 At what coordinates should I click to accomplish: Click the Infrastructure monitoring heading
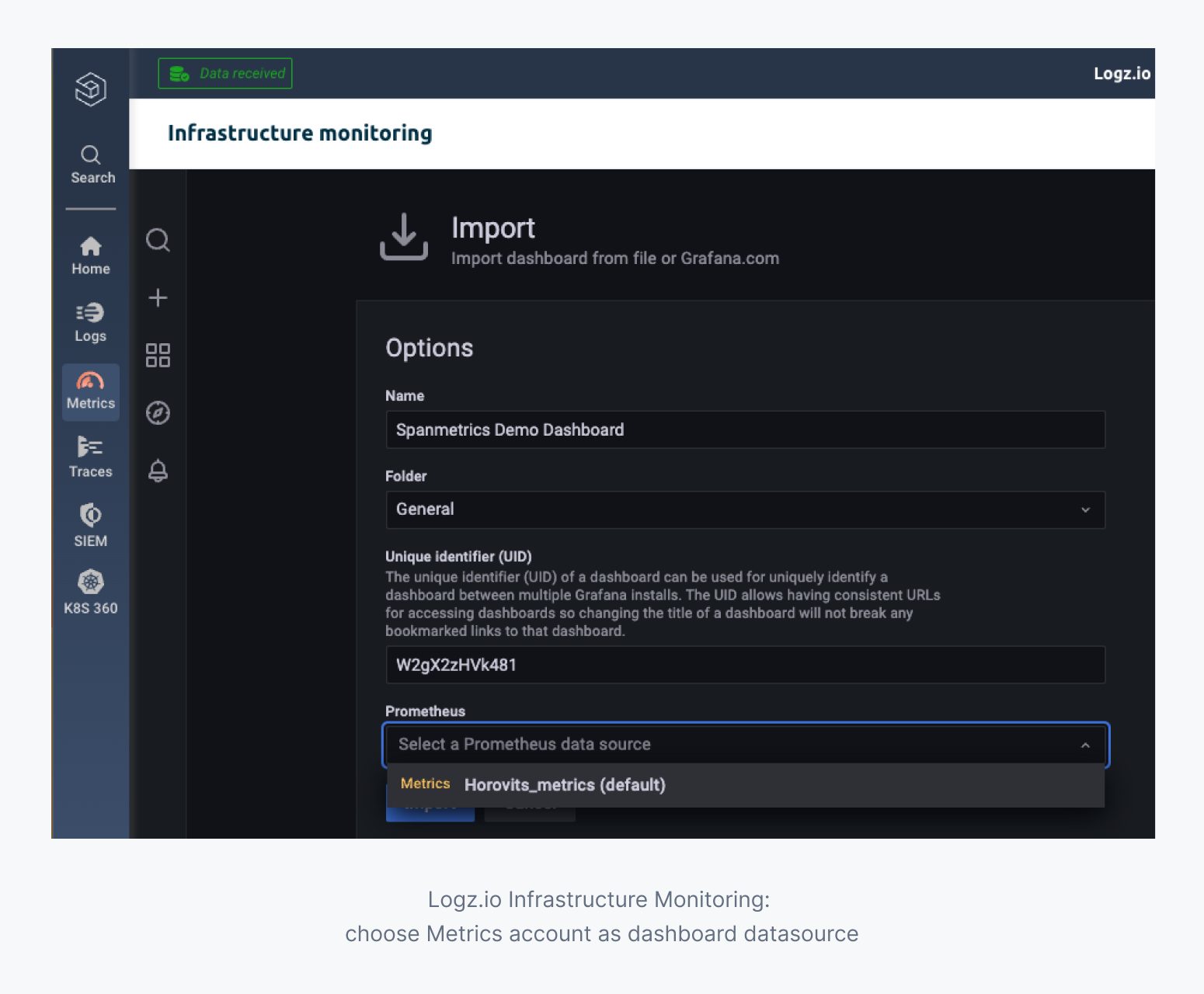click(x=300, y=133)
